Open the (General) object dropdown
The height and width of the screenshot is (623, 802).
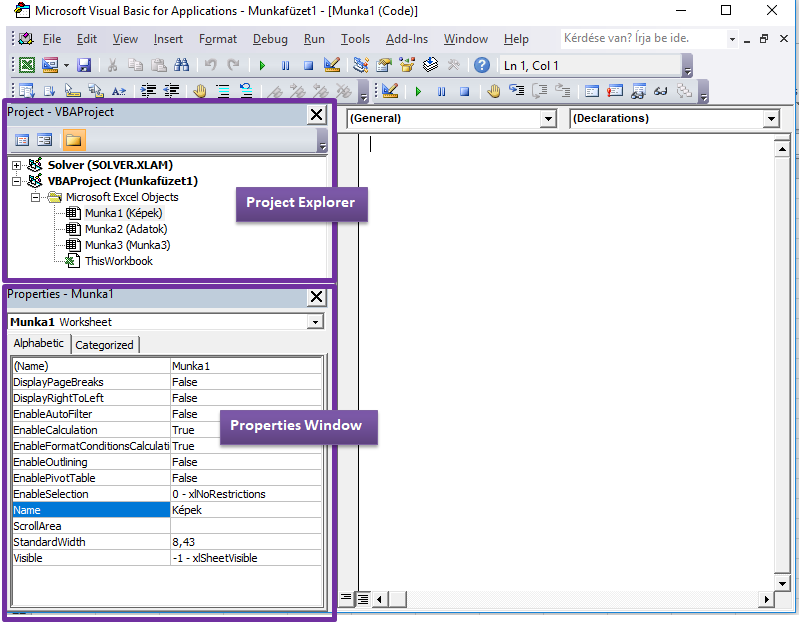(548, 119)
